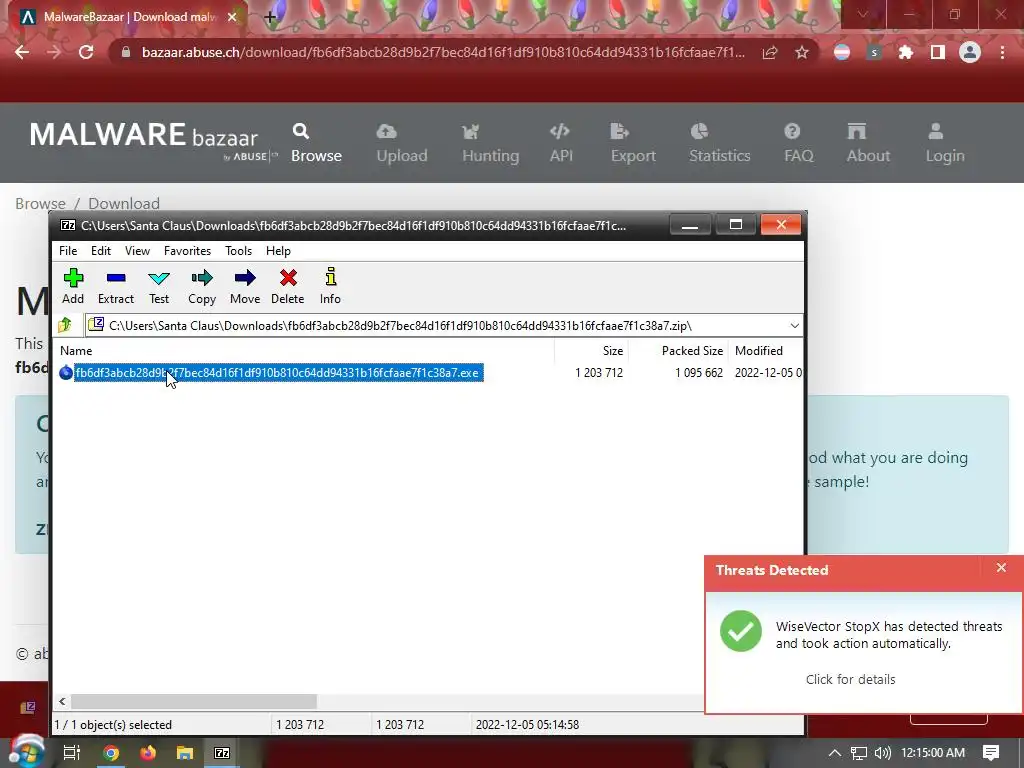
Task: Click the left scroll arrow in 7-Zip
Action: point(62,701)
